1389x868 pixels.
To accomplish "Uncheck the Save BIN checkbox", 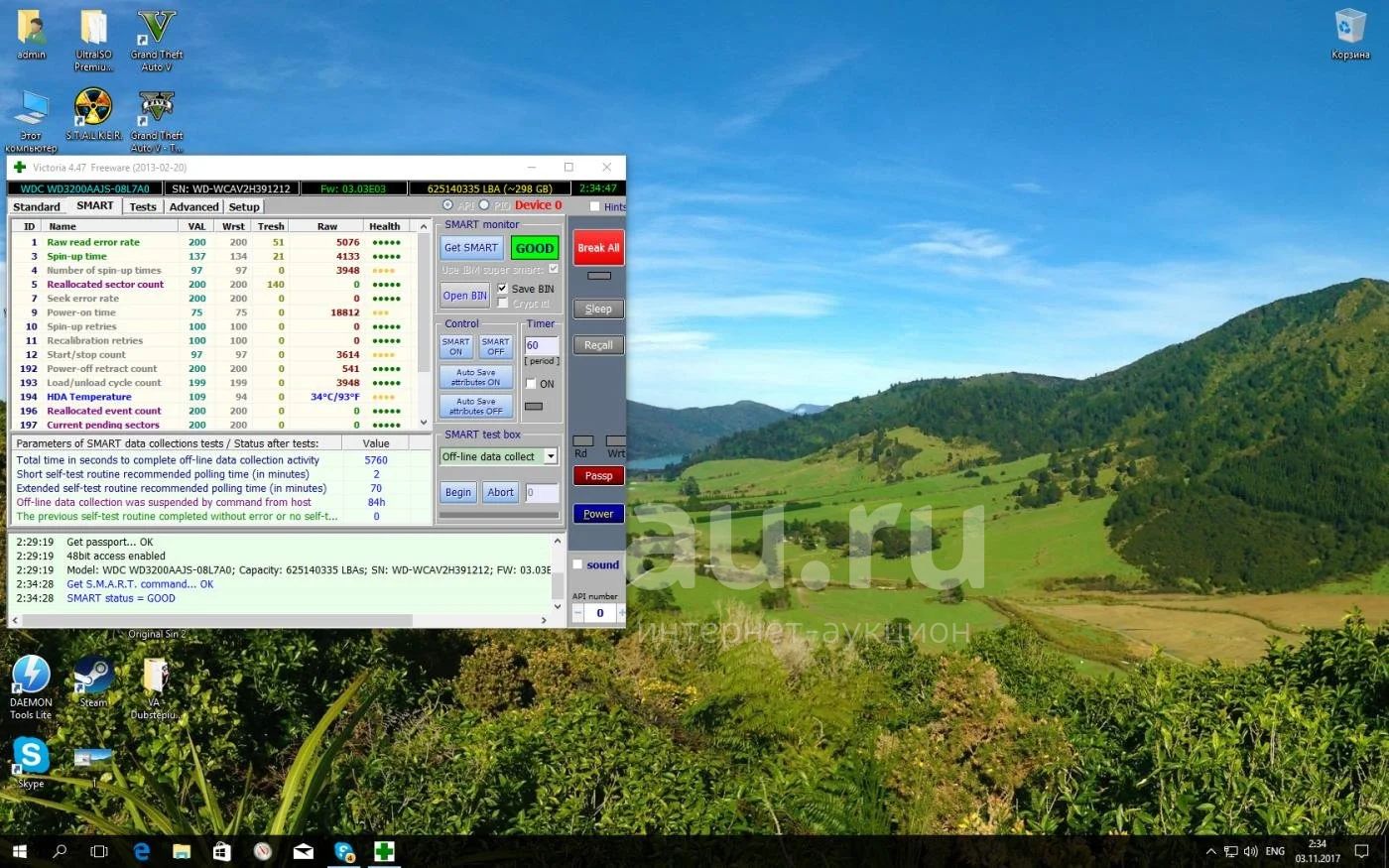I will tap(502, 289).
